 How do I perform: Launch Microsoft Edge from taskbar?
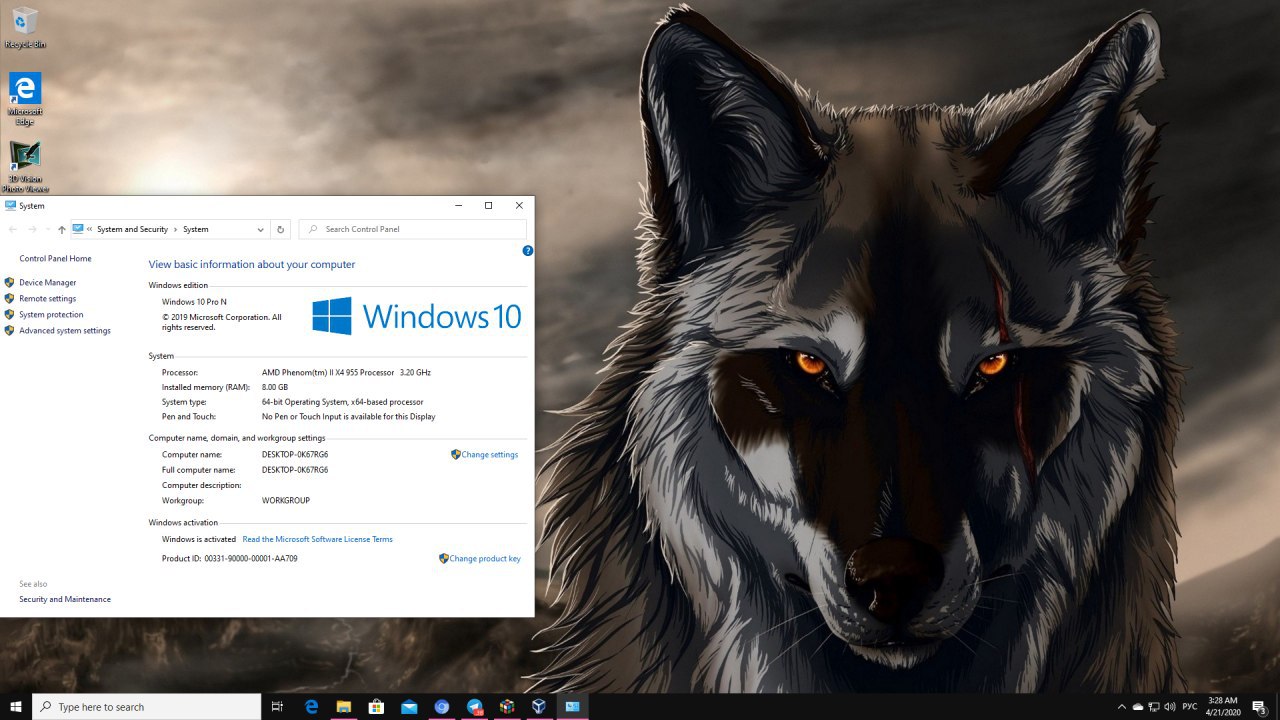311,706
